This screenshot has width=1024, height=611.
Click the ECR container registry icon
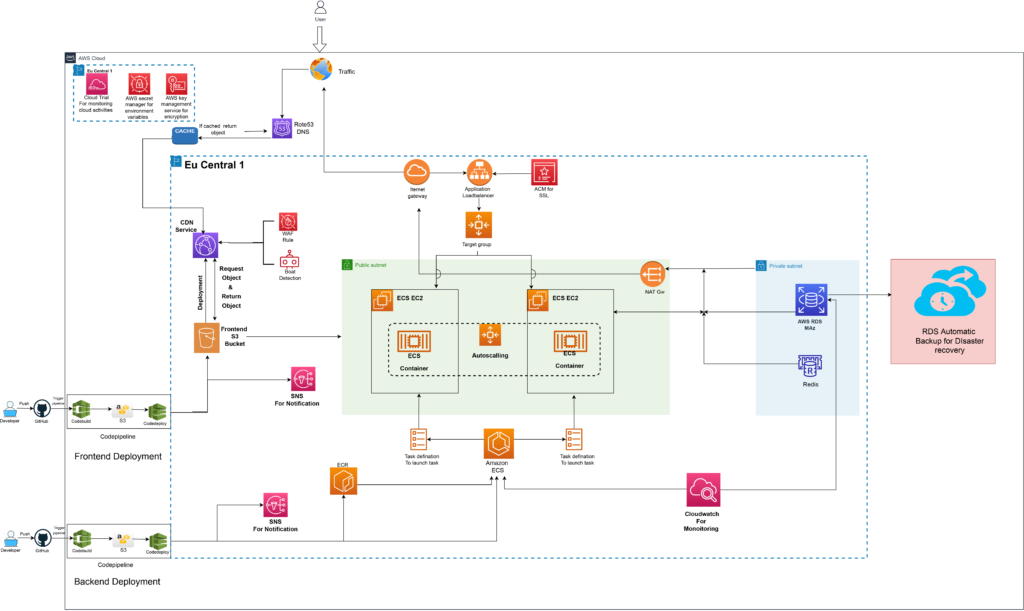pyautogui.click(x=344, y=481)
